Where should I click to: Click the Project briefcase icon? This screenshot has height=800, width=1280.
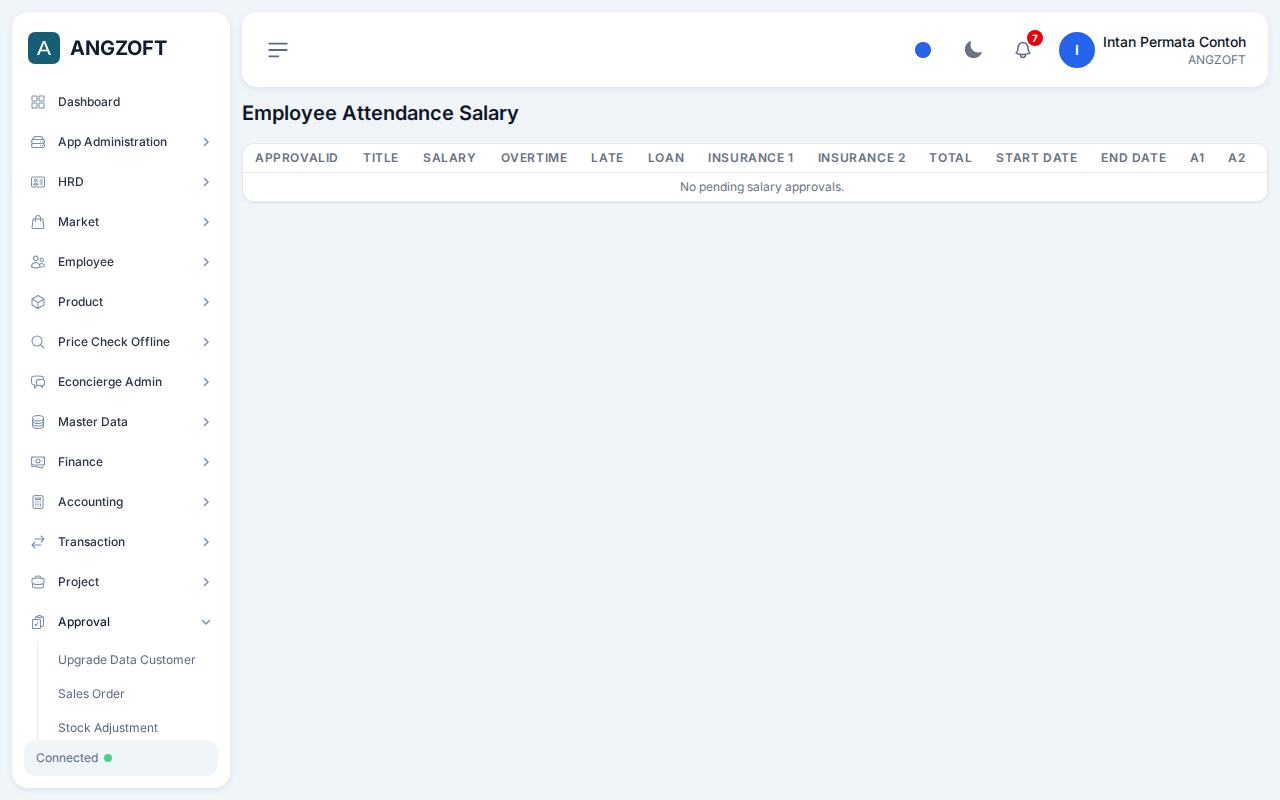[38, 582]
